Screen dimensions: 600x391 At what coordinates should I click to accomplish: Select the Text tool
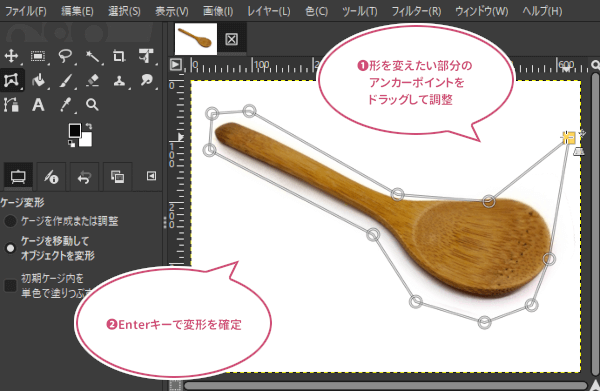[38, 104]
